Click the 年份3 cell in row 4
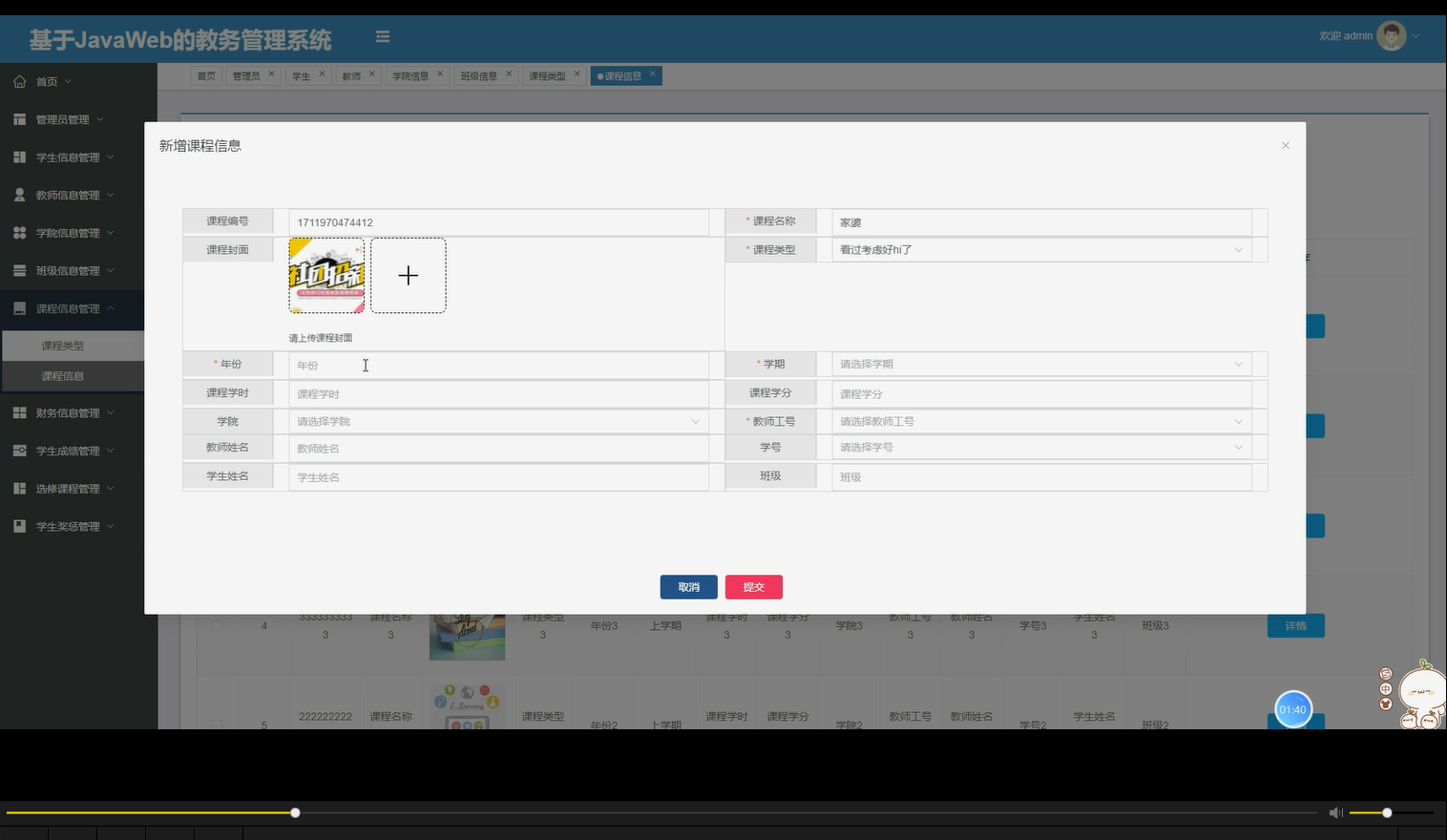This screenshot has width=1447, height=840. pyautogui.click(x=604, y=626)
